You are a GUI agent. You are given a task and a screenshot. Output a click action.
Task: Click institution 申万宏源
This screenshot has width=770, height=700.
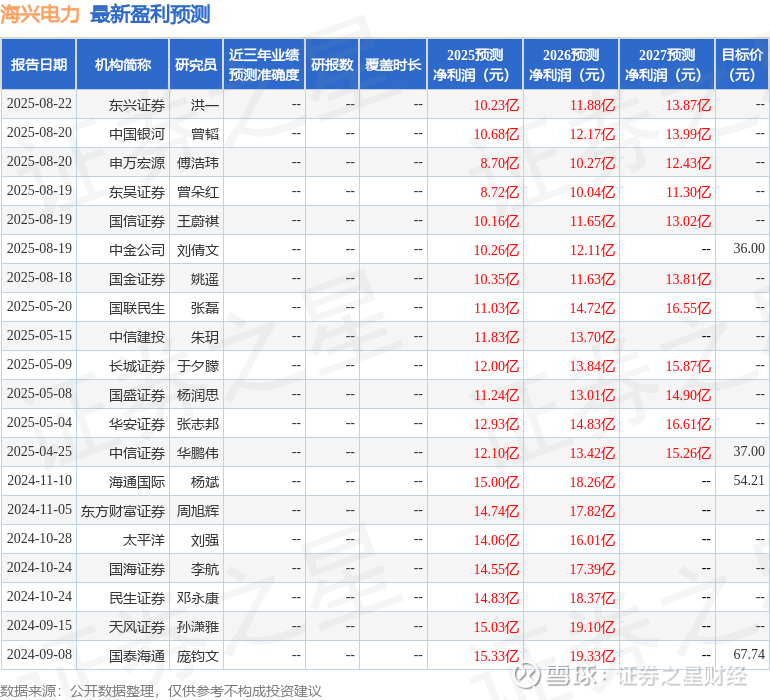click(x=137, y=163)
